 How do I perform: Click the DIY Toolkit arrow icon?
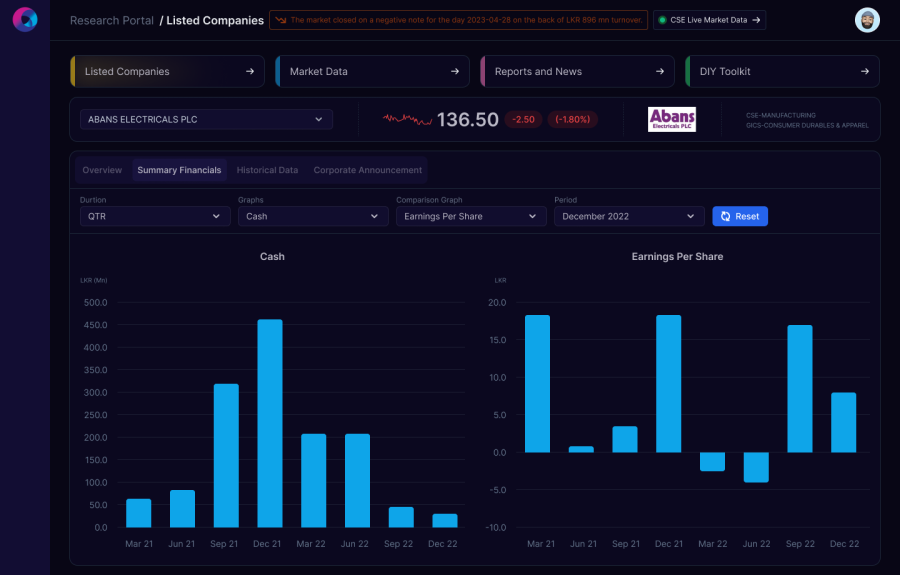(x=864, y=71)
